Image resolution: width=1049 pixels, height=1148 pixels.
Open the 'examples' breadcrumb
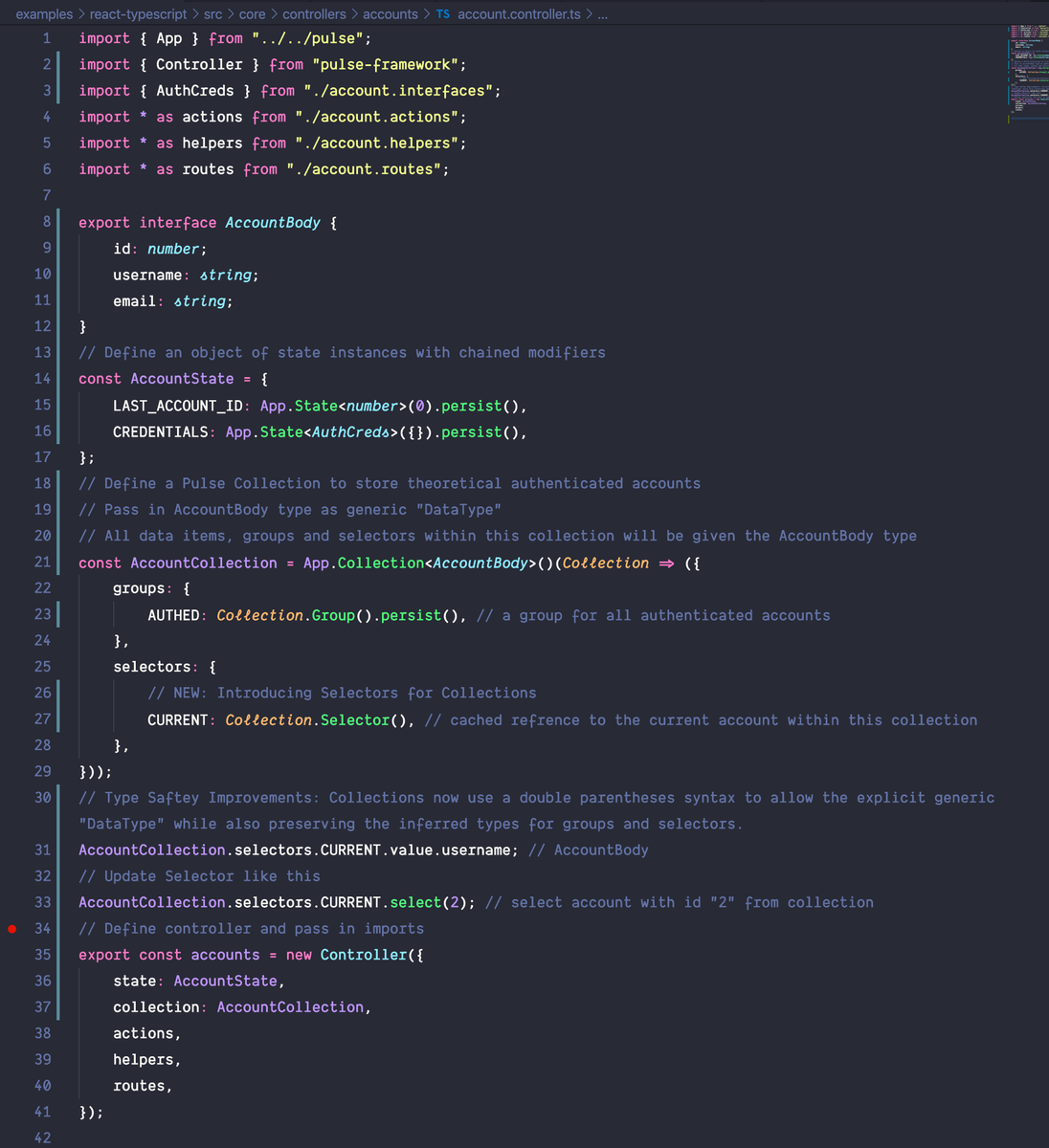click(x=44, y=14)
